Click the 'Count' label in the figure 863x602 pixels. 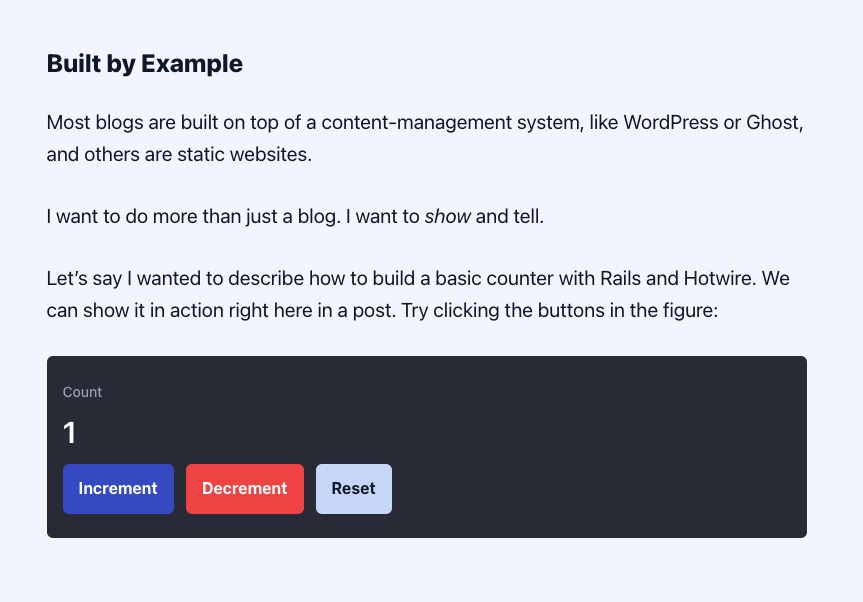[x=82, y=392]
